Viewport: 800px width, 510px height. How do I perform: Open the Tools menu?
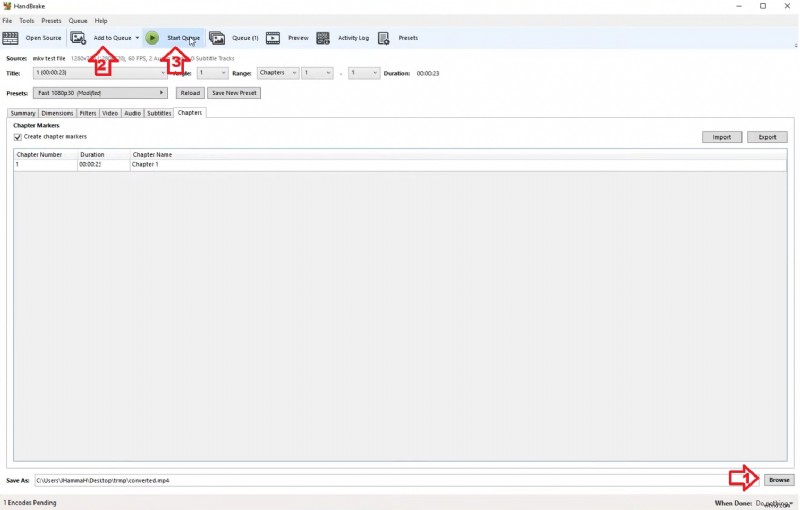coord(27,21)
